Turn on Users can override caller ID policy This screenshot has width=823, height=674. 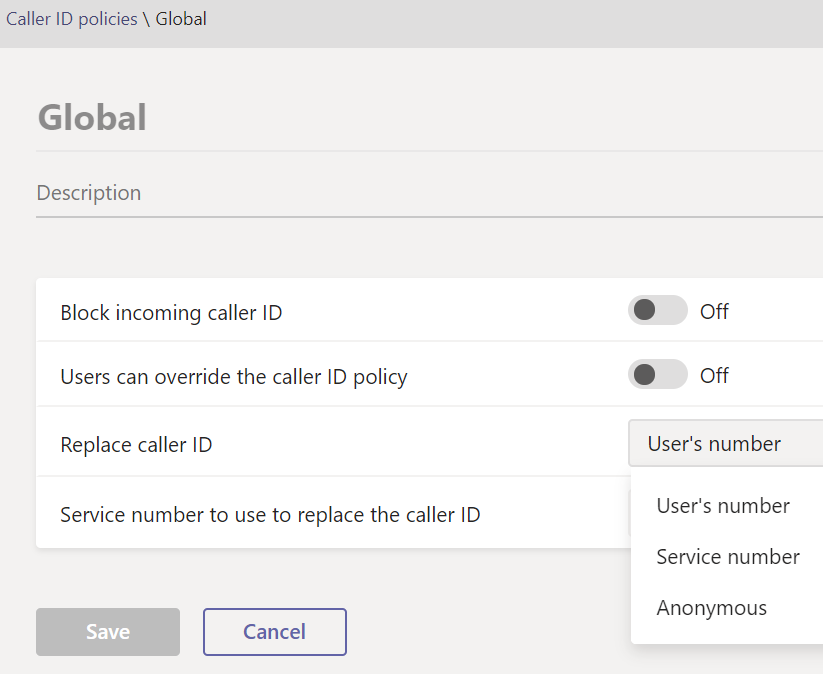point(657,375)
